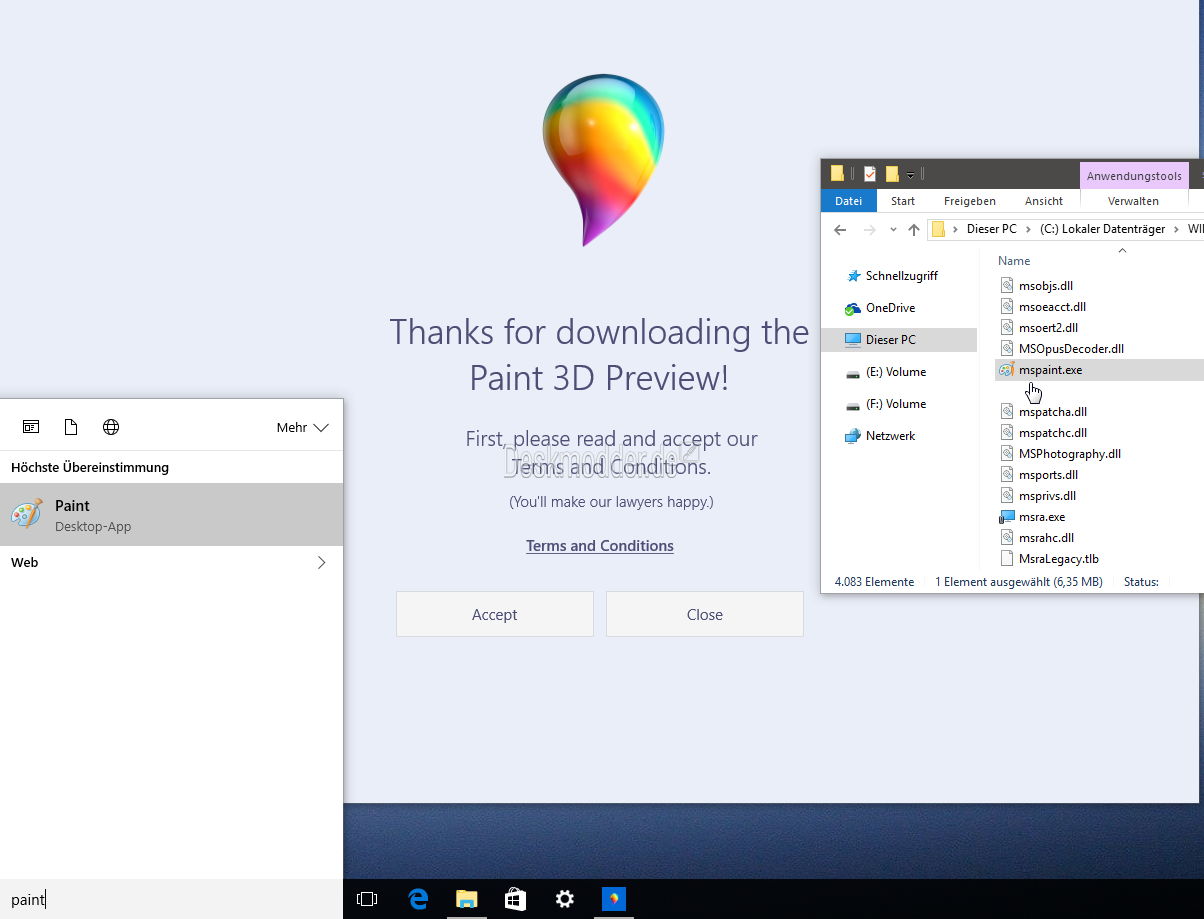This screenshot has height=919, width=1204.
Task: Click the (F:) Volume drive icon
Action: point(852,405)
